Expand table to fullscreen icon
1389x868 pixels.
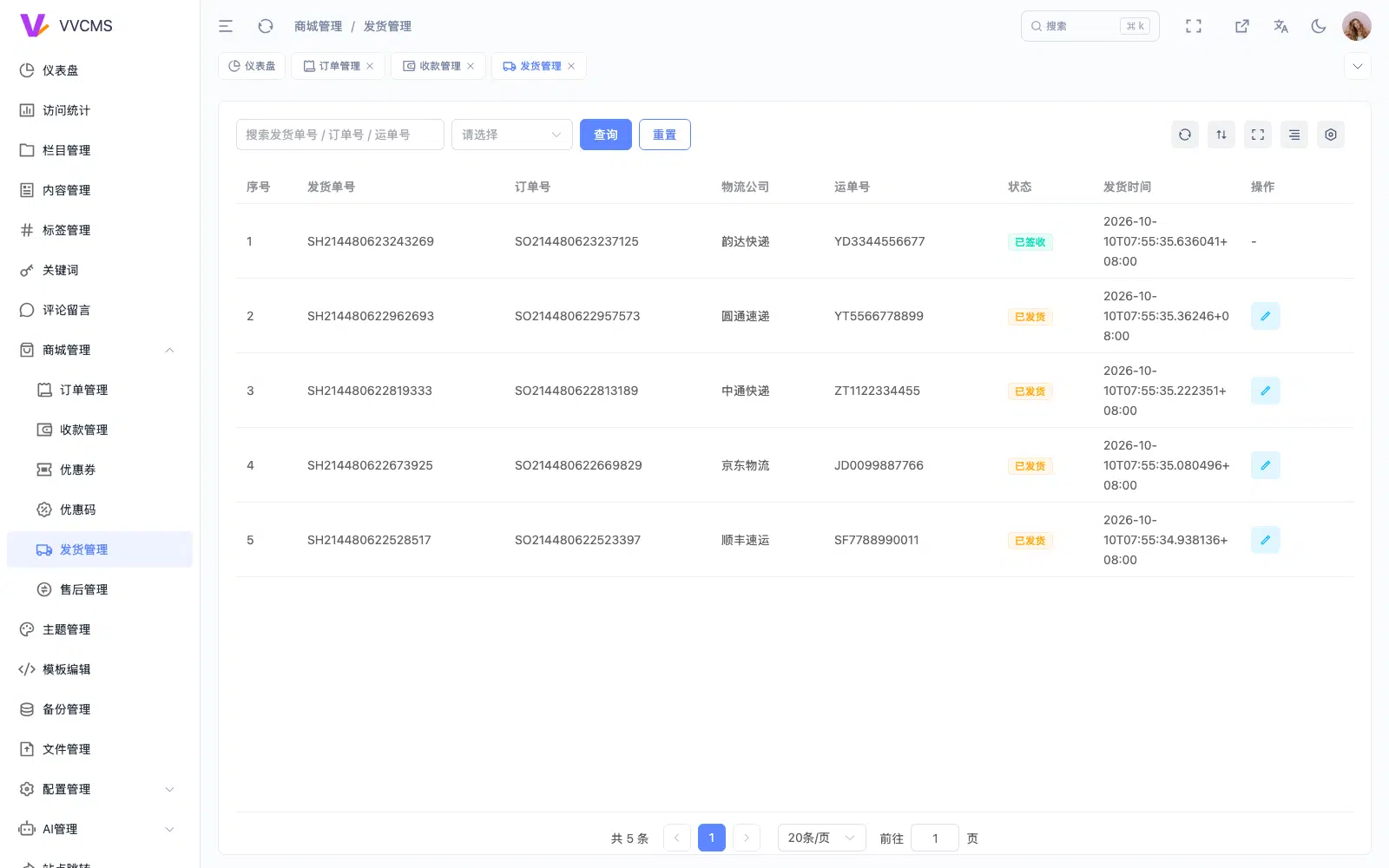click(1258, 135)
